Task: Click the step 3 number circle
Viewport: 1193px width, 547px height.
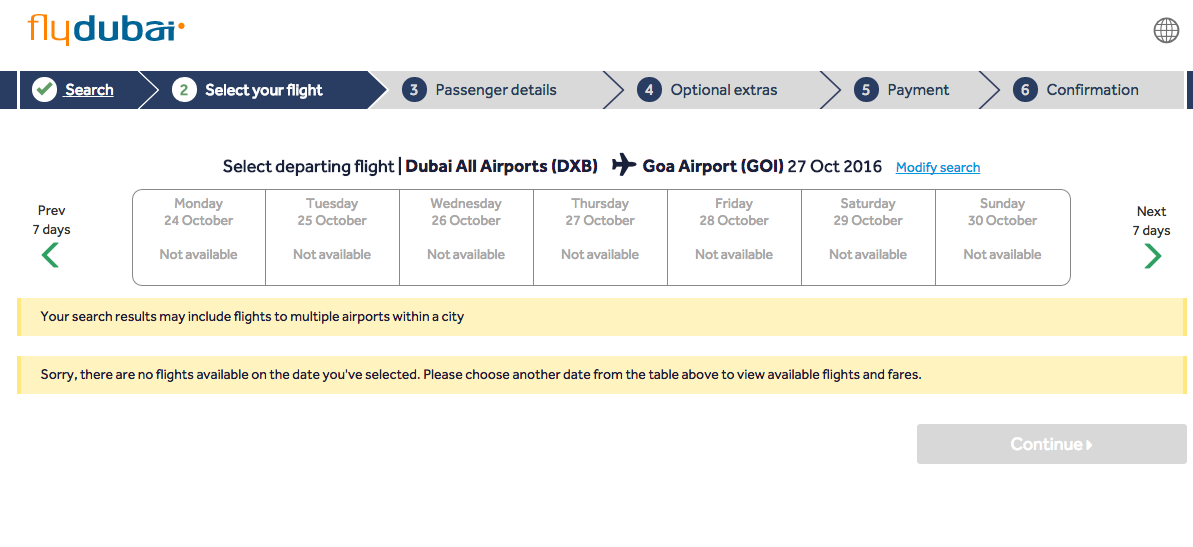Action: pyautogui.click(x=414, y=90)
